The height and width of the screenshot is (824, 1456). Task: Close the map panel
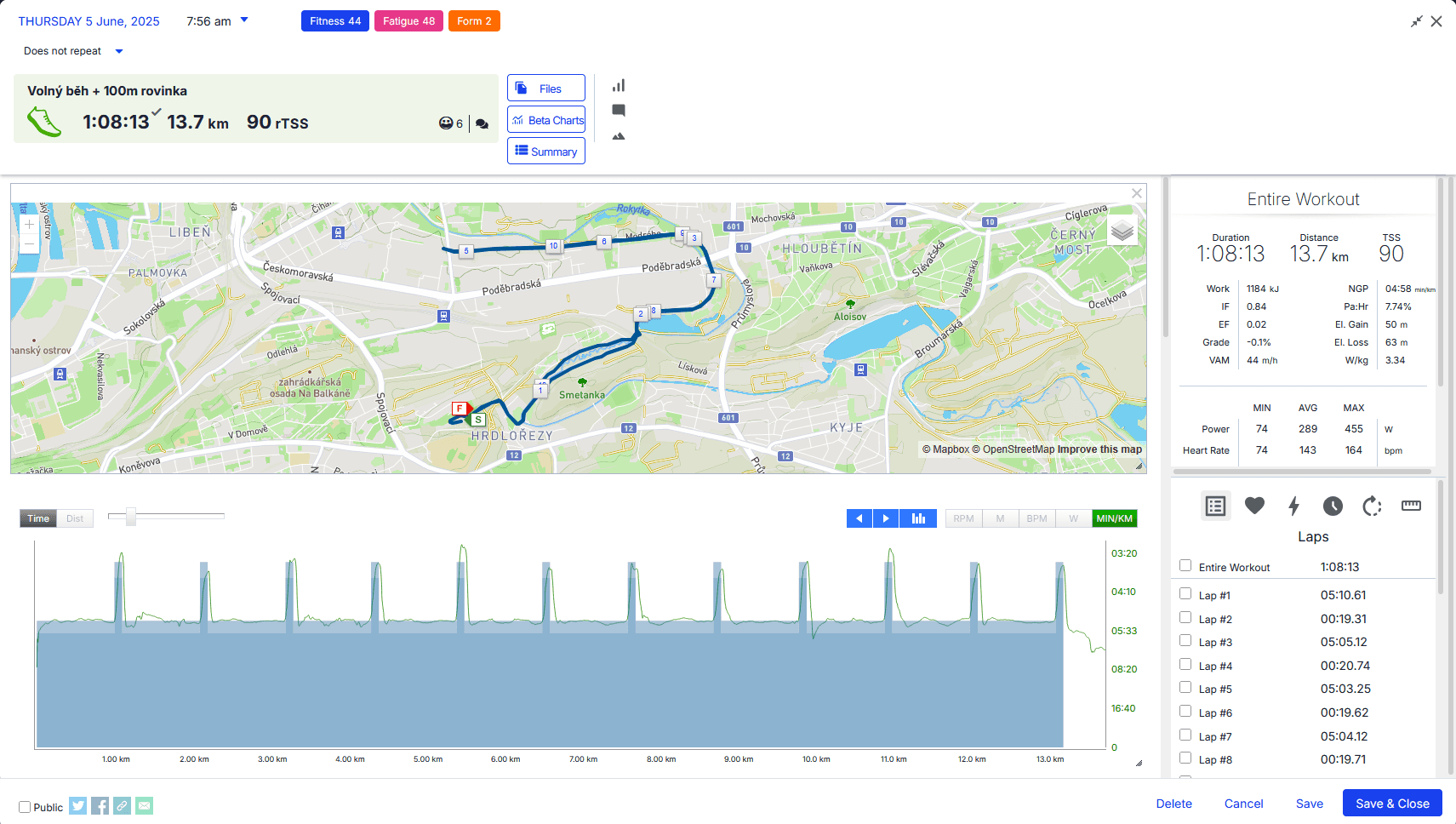click(1137, 193)
